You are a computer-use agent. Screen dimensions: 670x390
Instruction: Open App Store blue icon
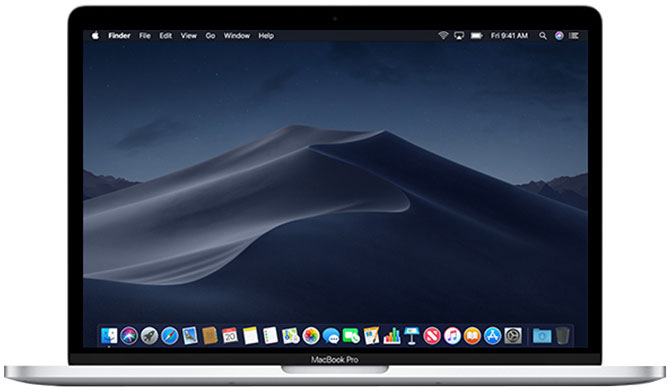coord(492,336)
